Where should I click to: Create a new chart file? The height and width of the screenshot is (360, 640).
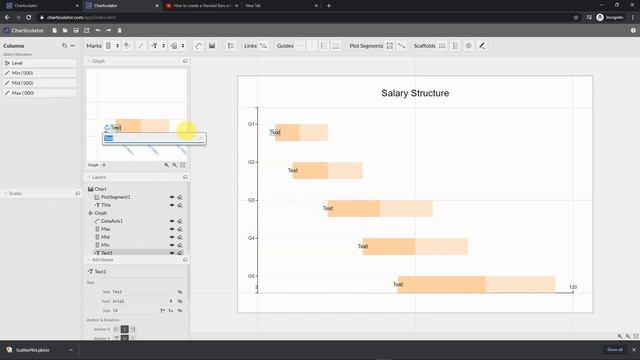click(54, 31)
